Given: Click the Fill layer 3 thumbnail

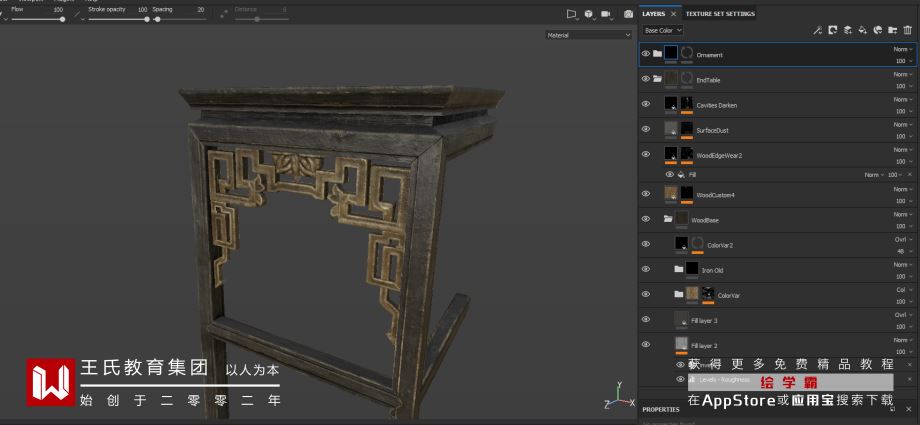Looking at the screenshot, I should (681, 319).
